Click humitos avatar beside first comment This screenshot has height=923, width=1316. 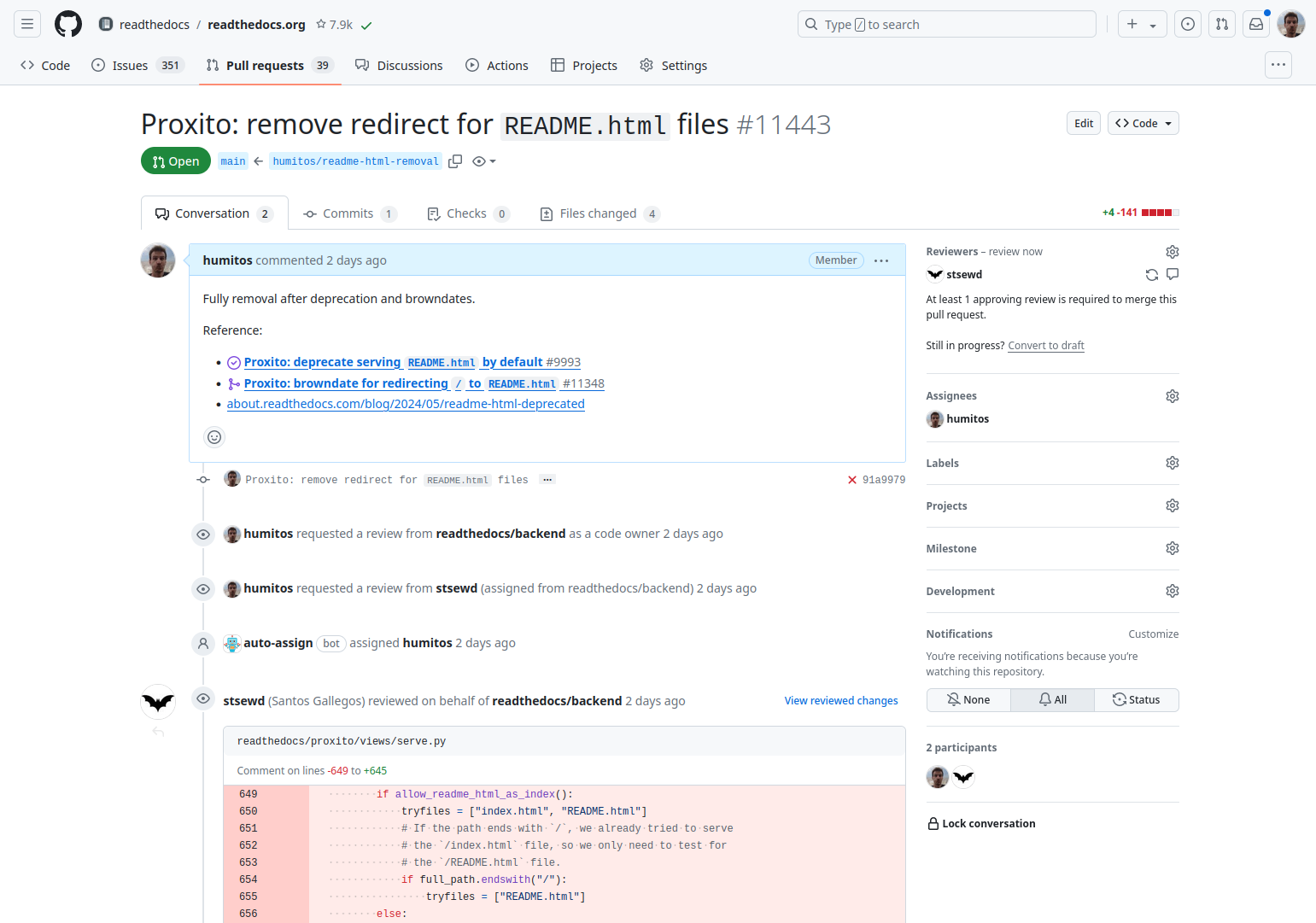click(x=158, y=260)
